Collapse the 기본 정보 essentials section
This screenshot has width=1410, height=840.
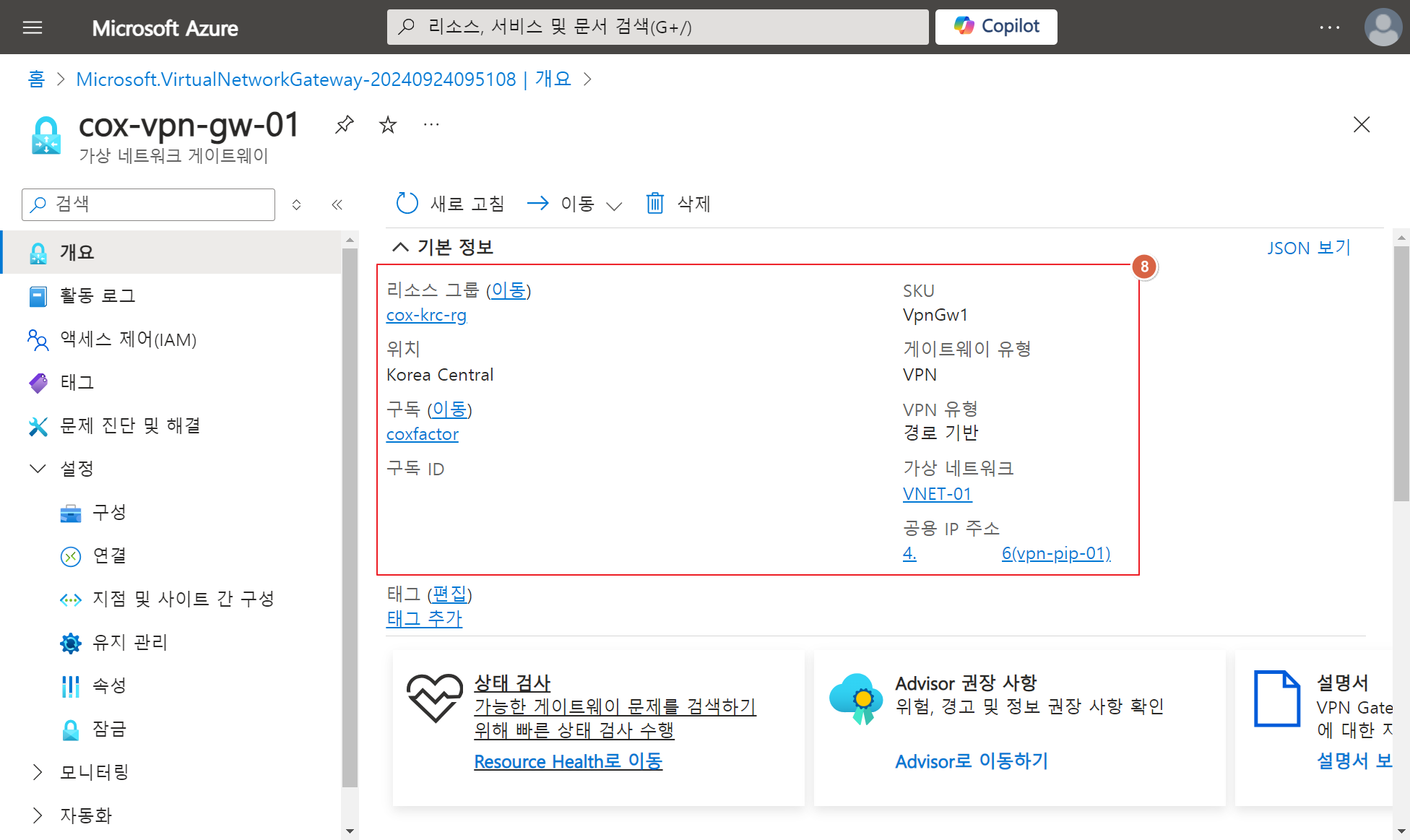(400, 247)
